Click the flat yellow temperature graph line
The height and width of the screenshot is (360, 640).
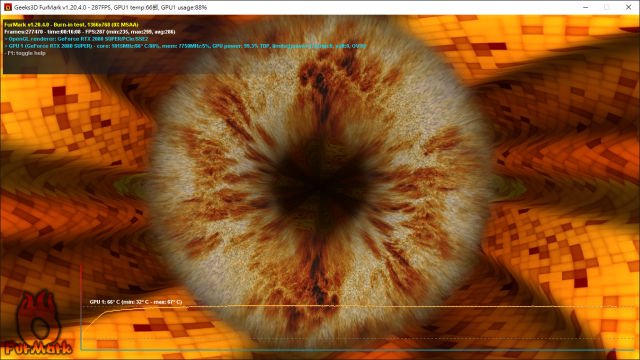click(367, 306)
